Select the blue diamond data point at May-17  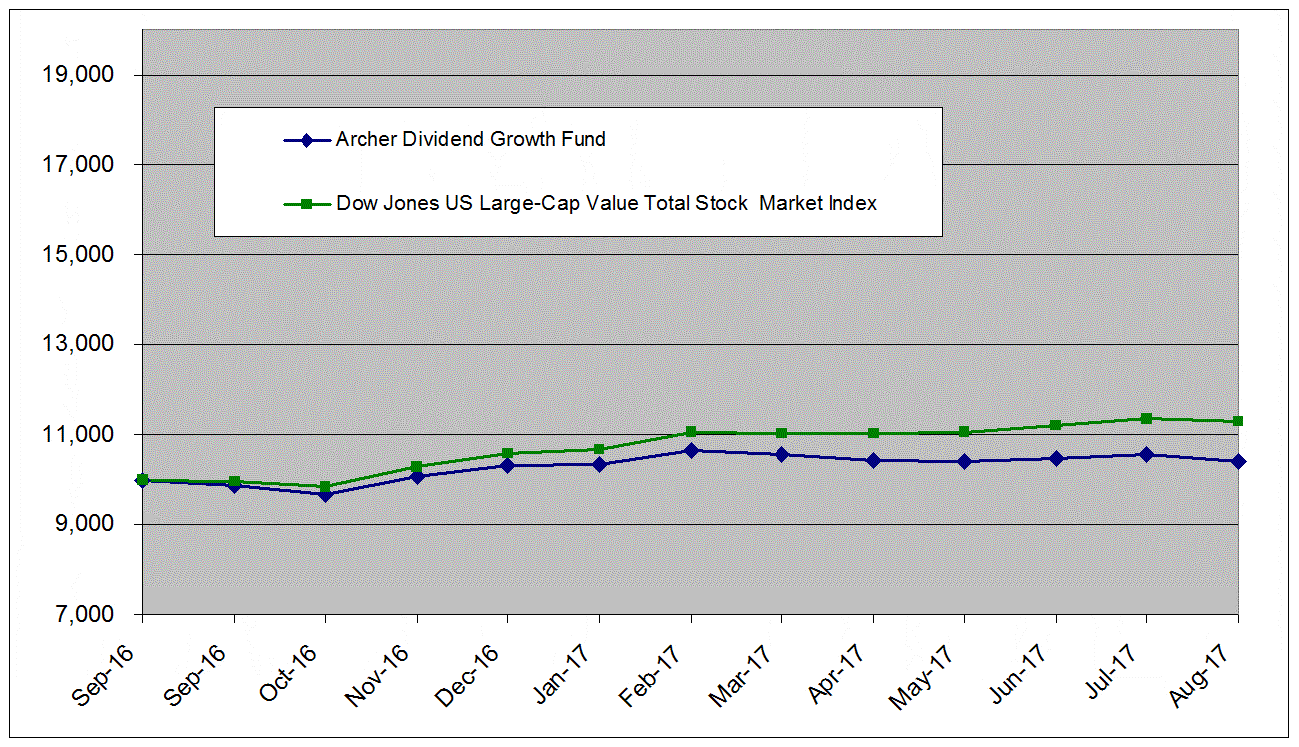[964, 461]
